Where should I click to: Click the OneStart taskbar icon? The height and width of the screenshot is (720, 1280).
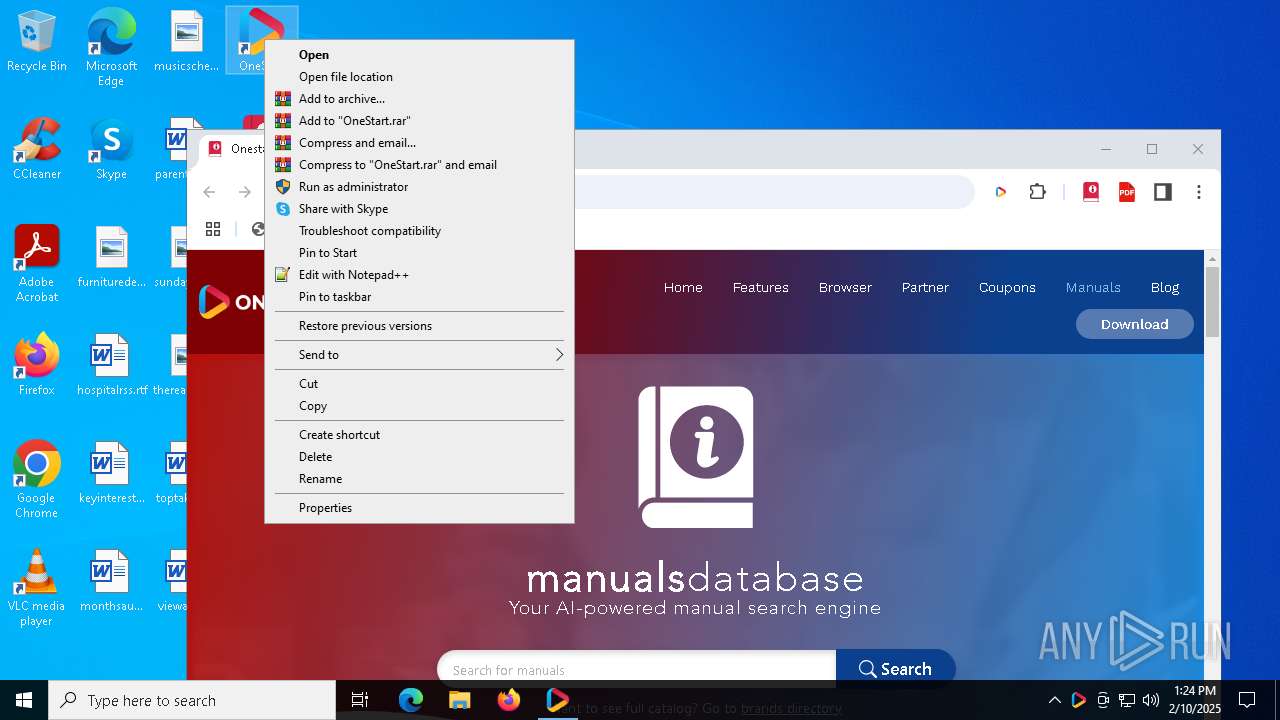557,700
